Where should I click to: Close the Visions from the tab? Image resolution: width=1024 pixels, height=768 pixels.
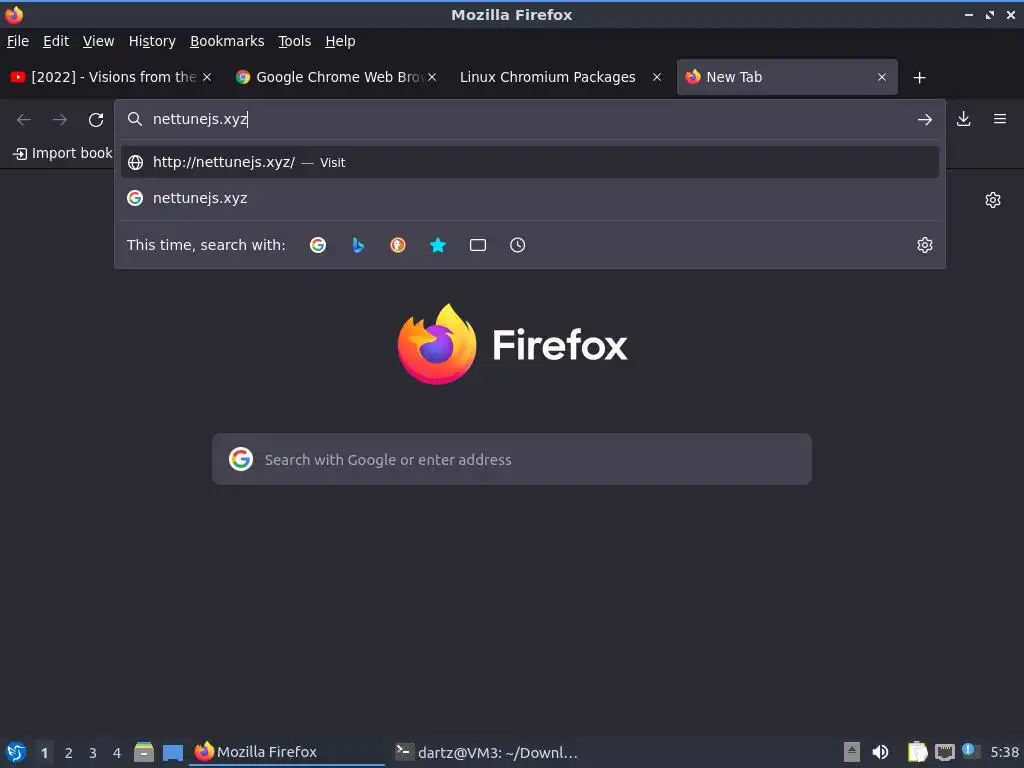point(207,77)
